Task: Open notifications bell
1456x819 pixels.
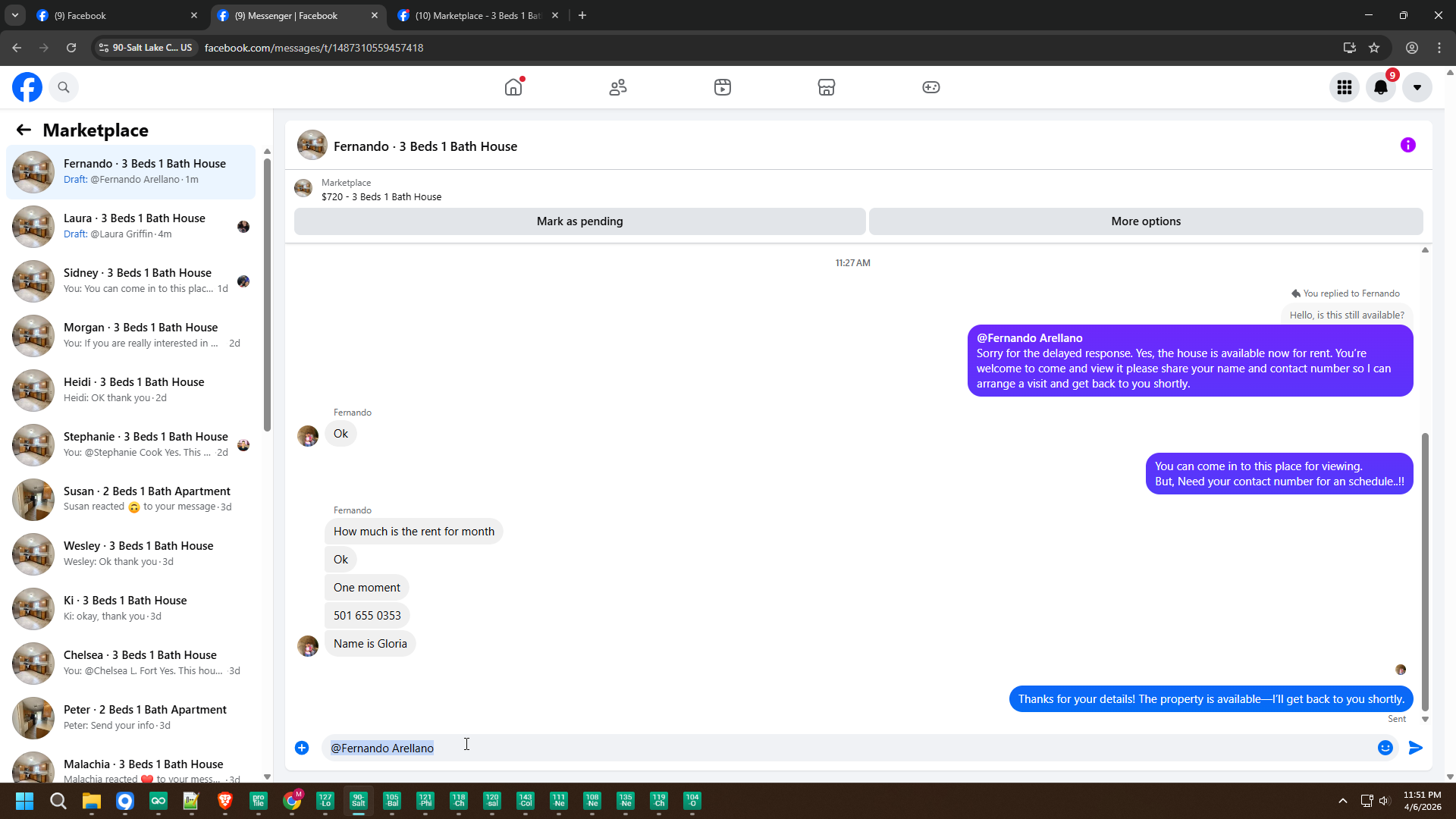Action: [x=1381, y=87]
